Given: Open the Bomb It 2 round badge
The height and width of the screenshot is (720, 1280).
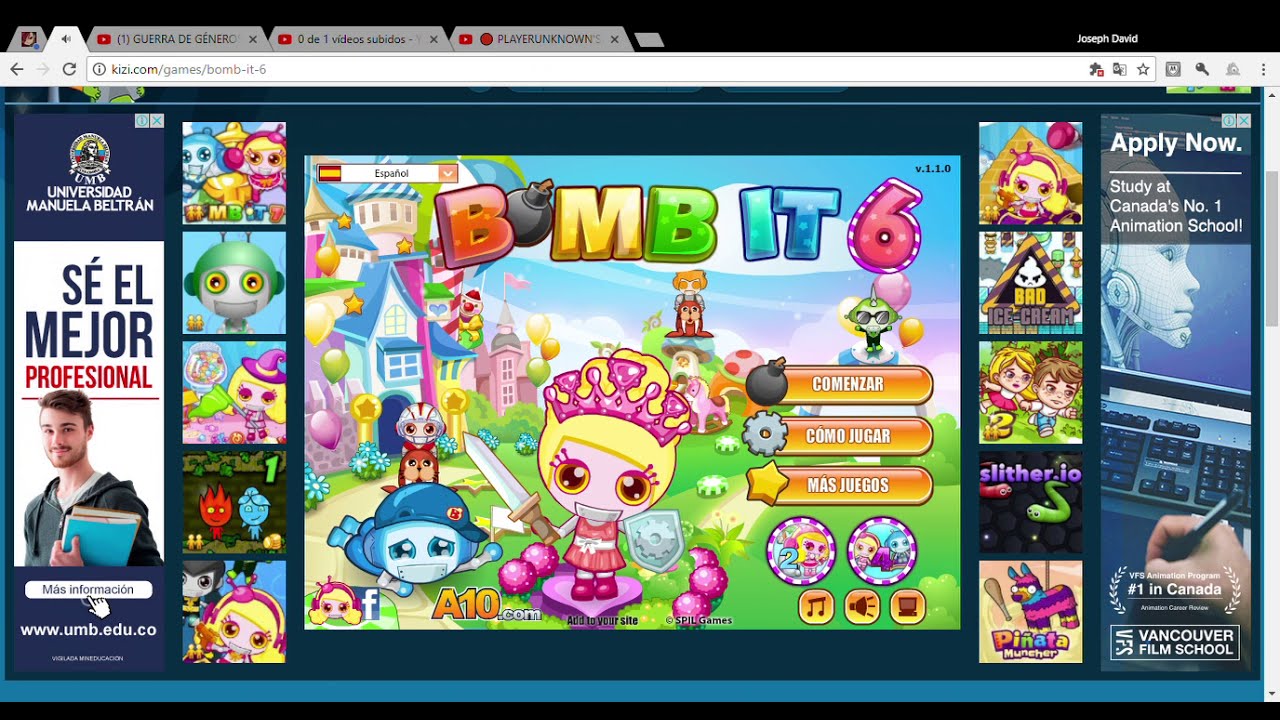Looking at the screenshot, I should point(800,550).
